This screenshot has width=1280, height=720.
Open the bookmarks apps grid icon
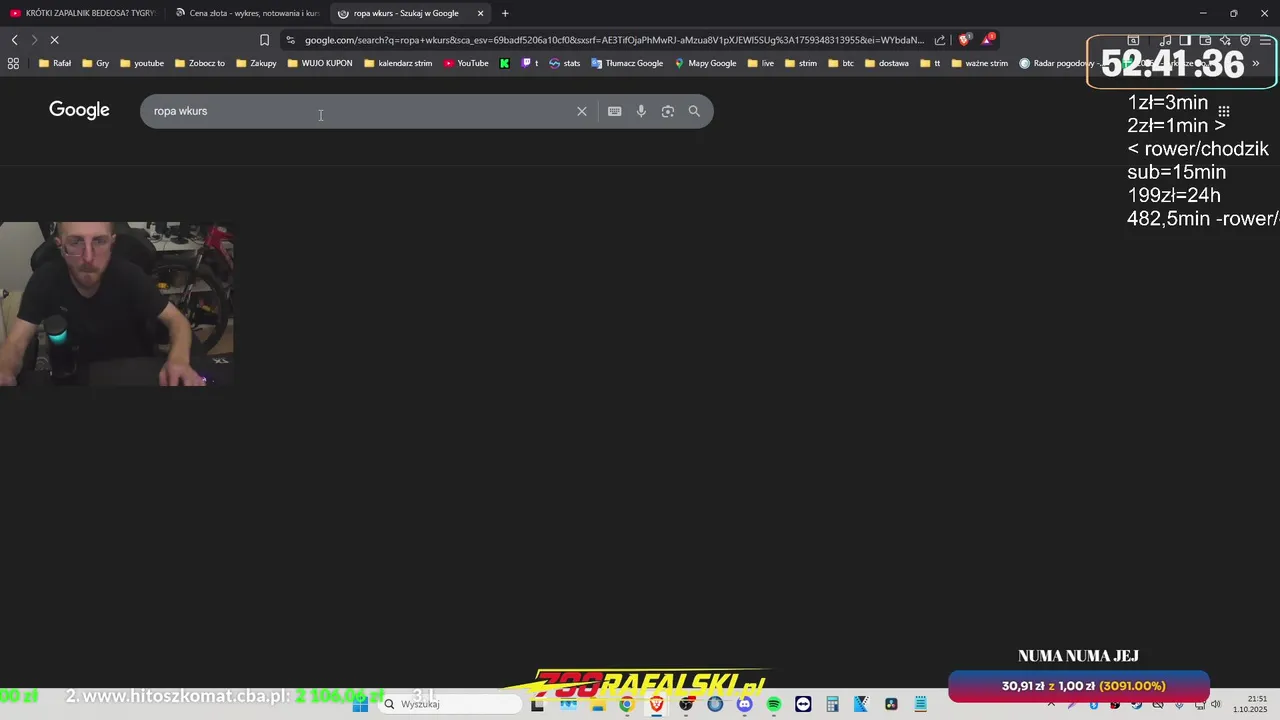pyautogui.click(x=13, y=63)
